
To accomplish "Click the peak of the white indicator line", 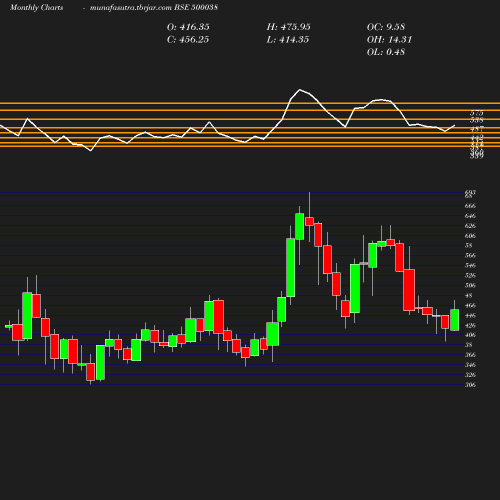I will [x=300, y=90].
